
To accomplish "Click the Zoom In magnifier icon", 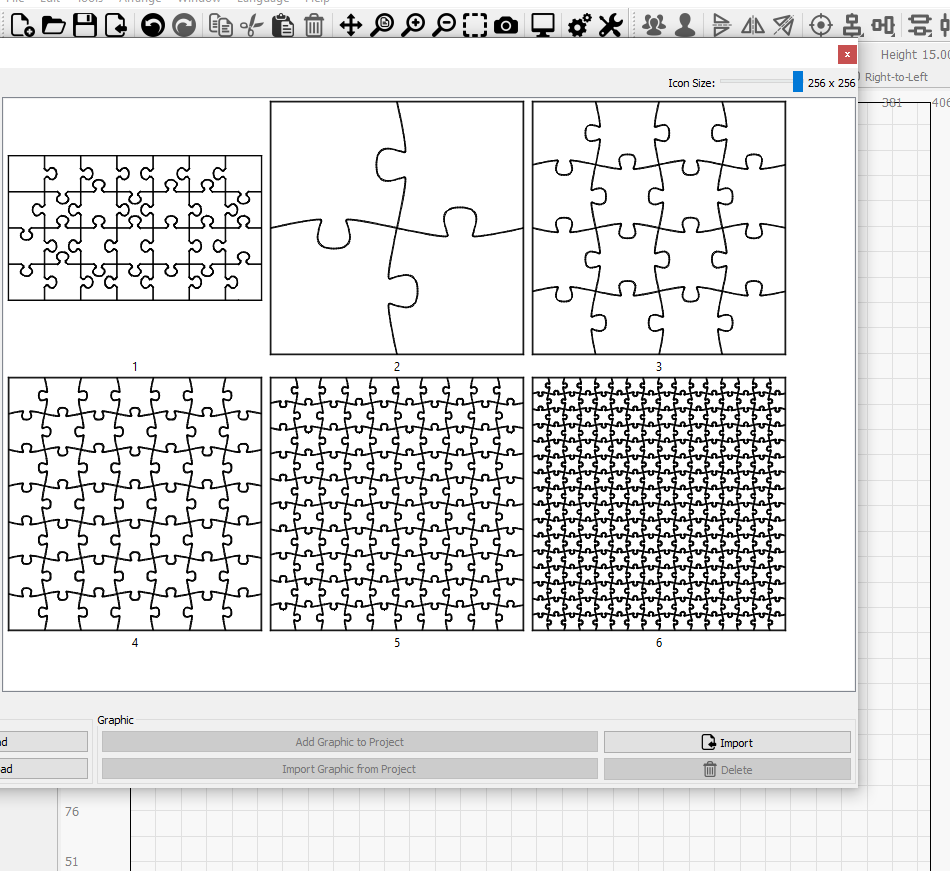I will (x=413, y=26).
